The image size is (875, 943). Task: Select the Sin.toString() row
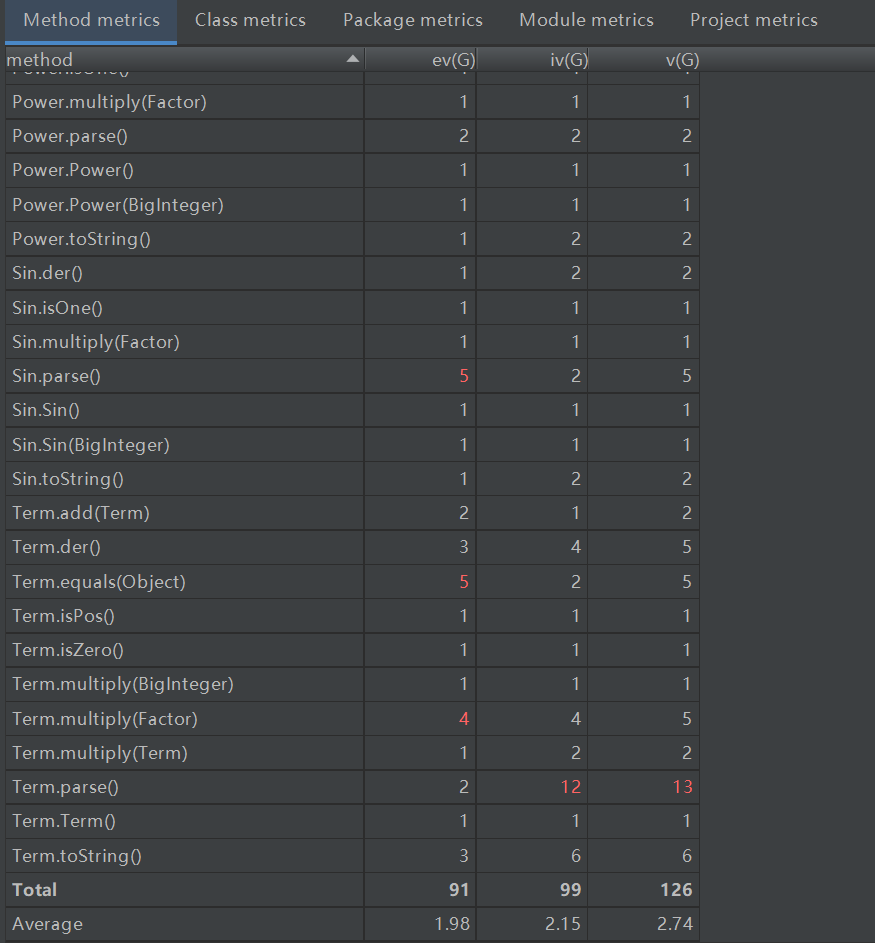[352, 479]
